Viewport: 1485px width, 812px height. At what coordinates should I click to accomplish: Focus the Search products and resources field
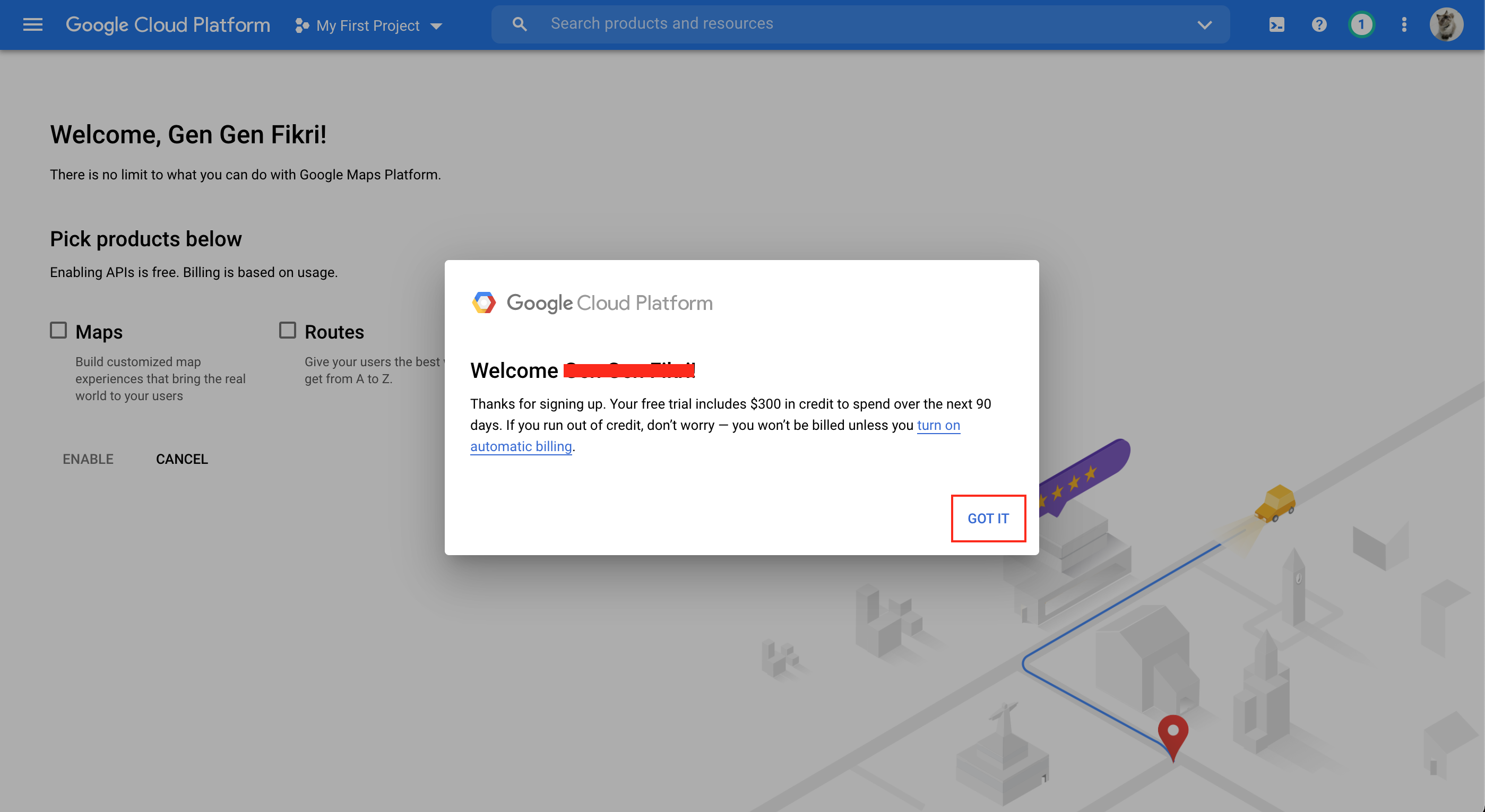(x=860, y=24)
